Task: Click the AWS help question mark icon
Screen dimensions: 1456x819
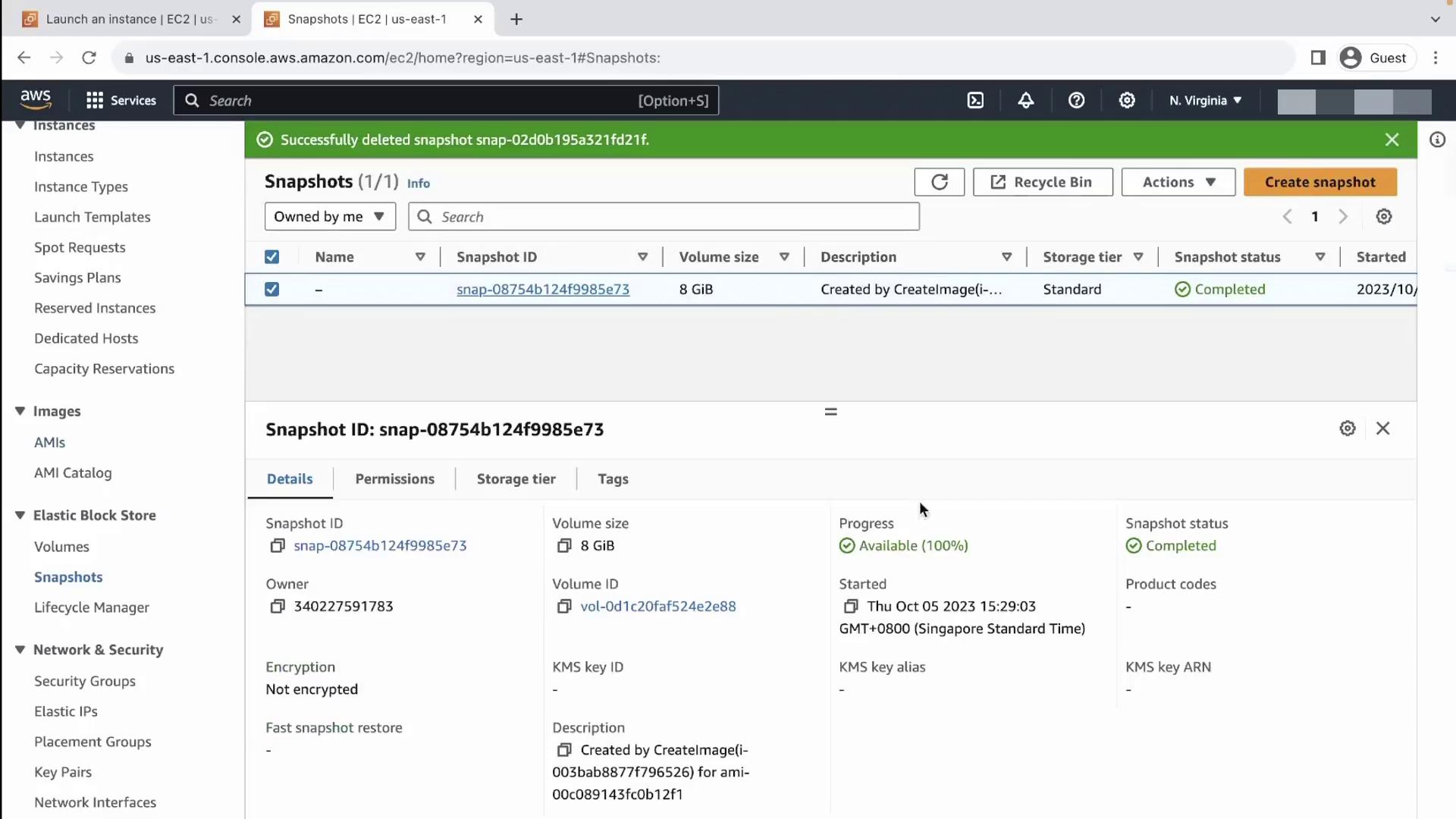Action: coord(1076,100)
